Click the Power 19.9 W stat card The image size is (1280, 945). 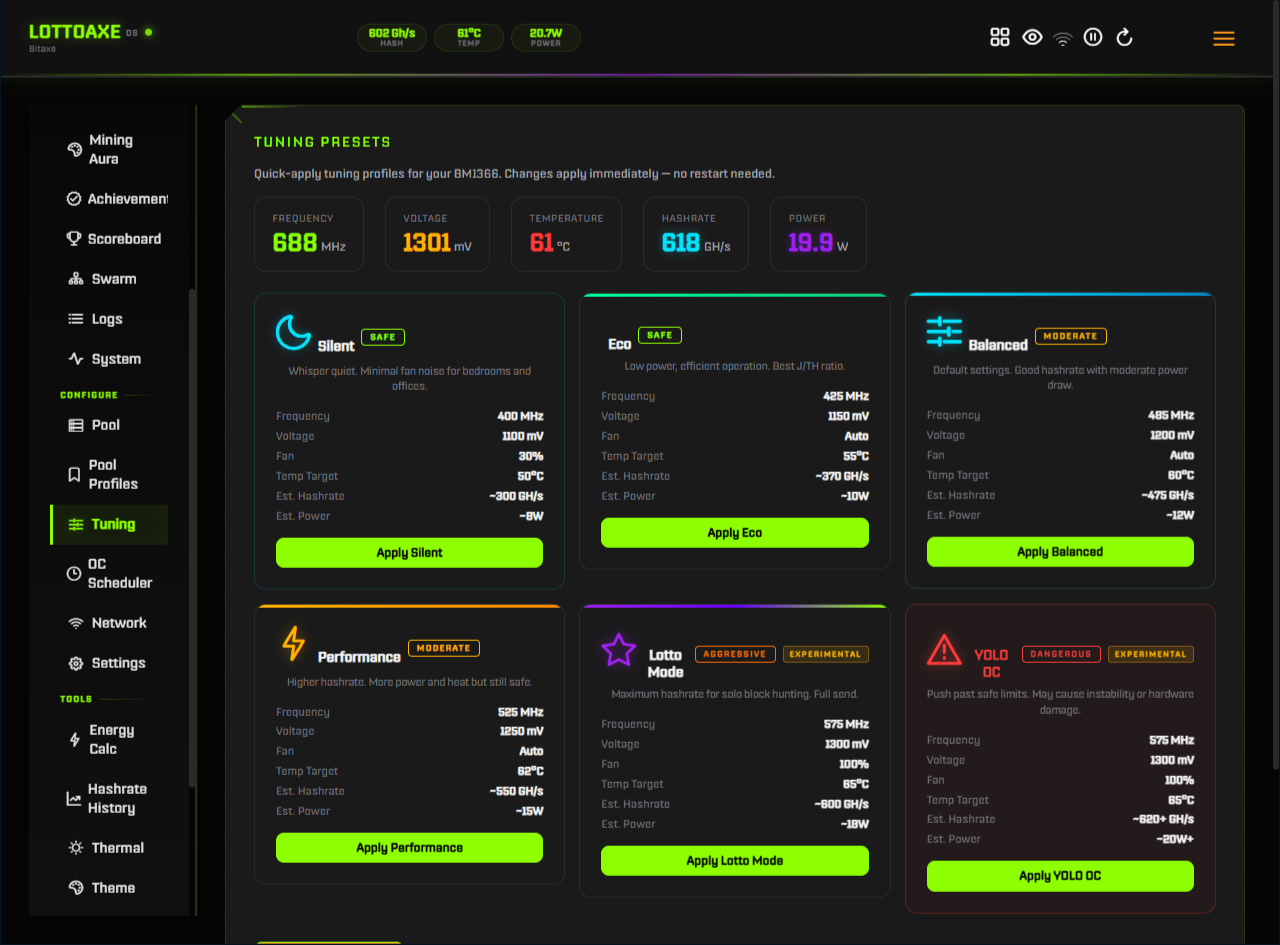(x=818, y=234)
